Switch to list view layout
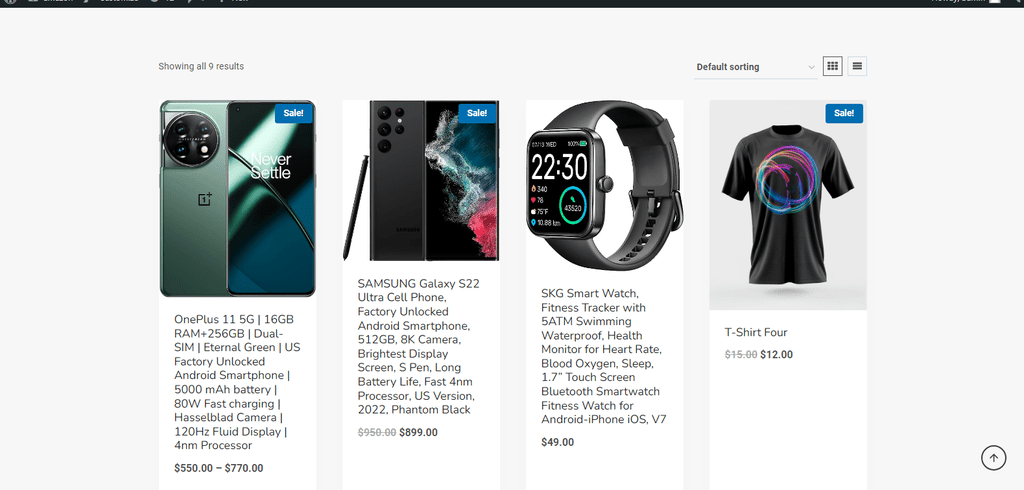The image size is (1024, 490). point(857,66)
